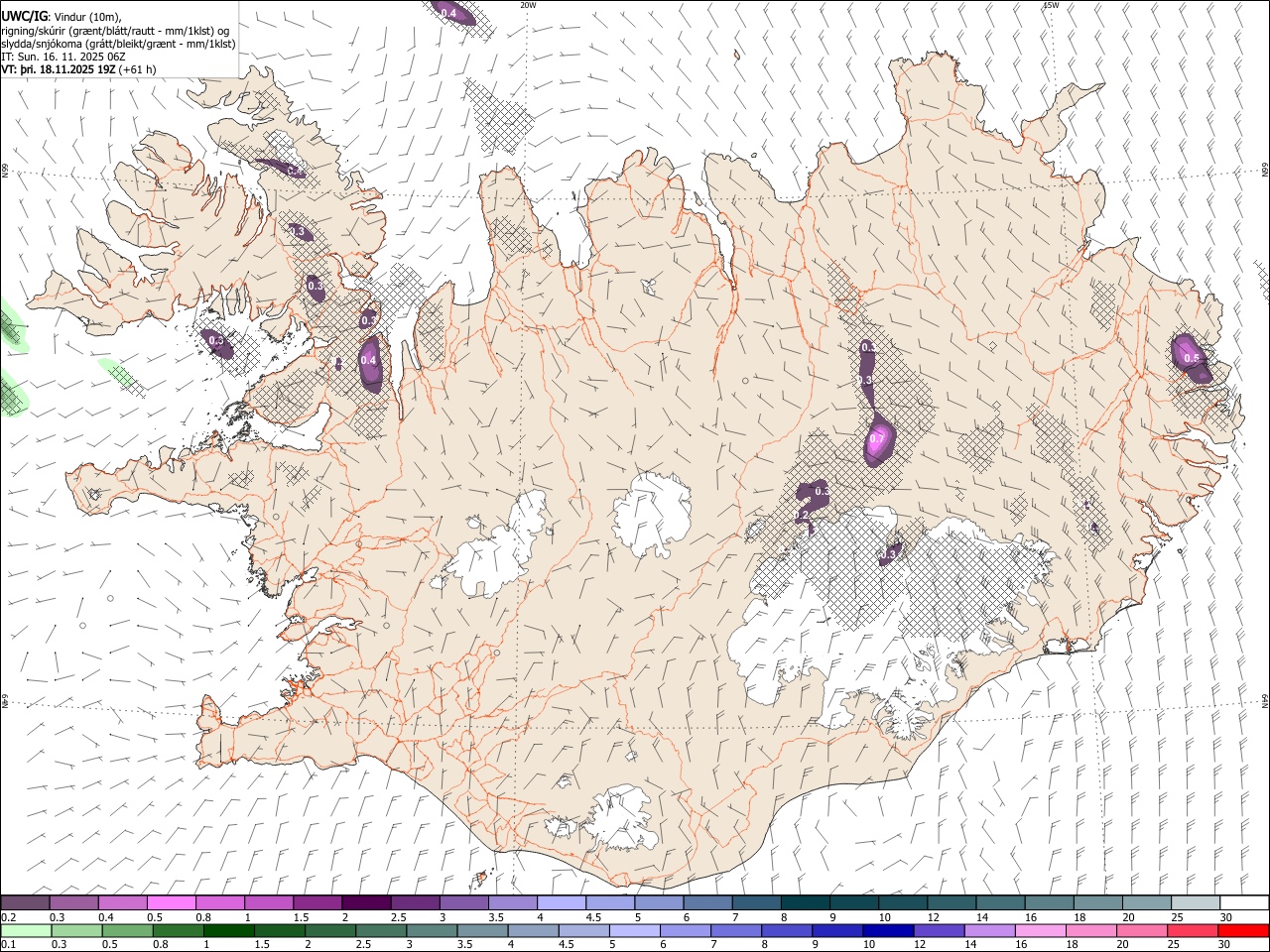Click bright red lower swatch at 30
Screen dimensions: 1270x952
1241,930
